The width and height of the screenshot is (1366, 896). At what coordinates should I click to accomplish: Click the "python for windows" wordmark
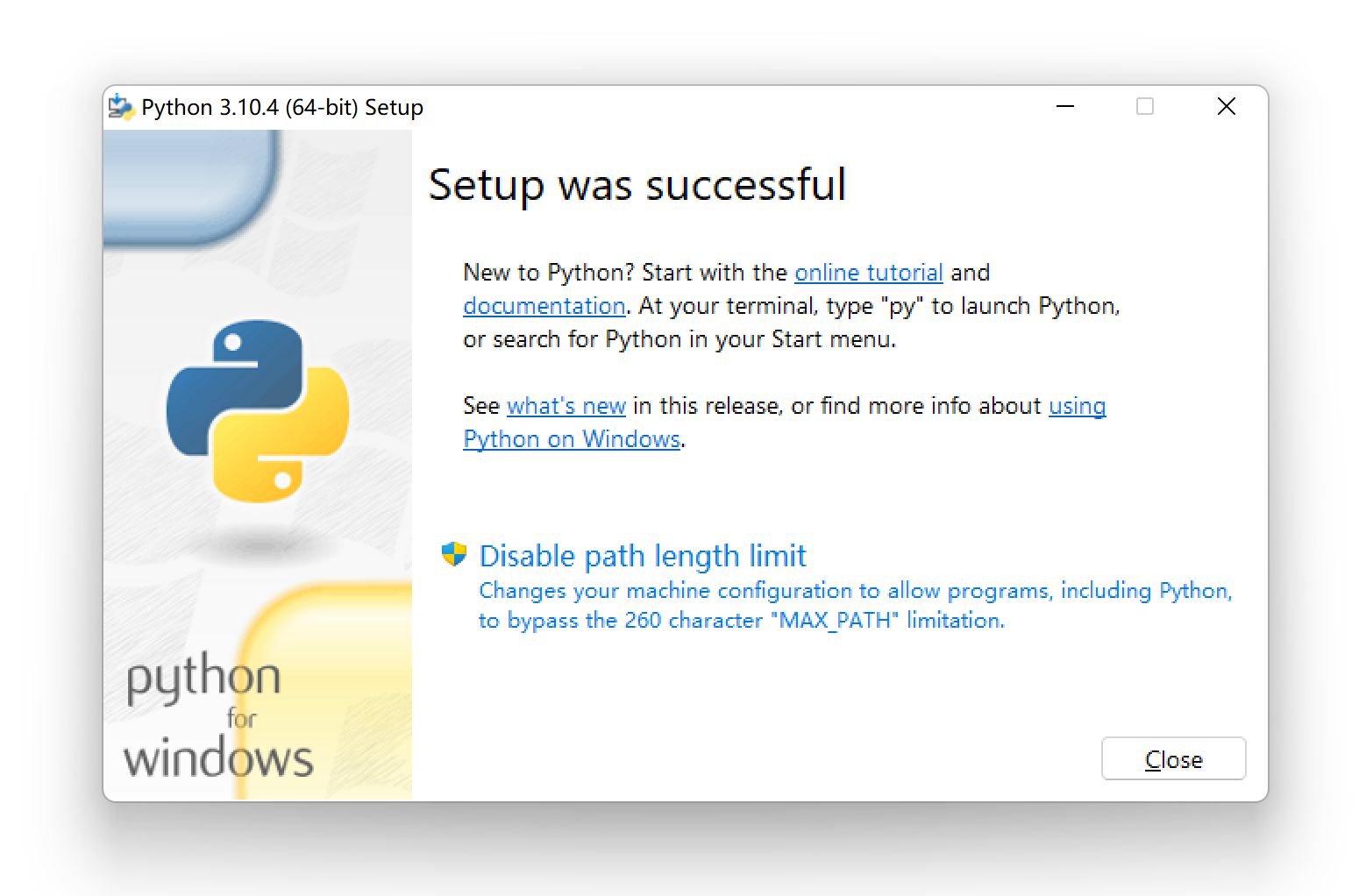tap(217, 717)
